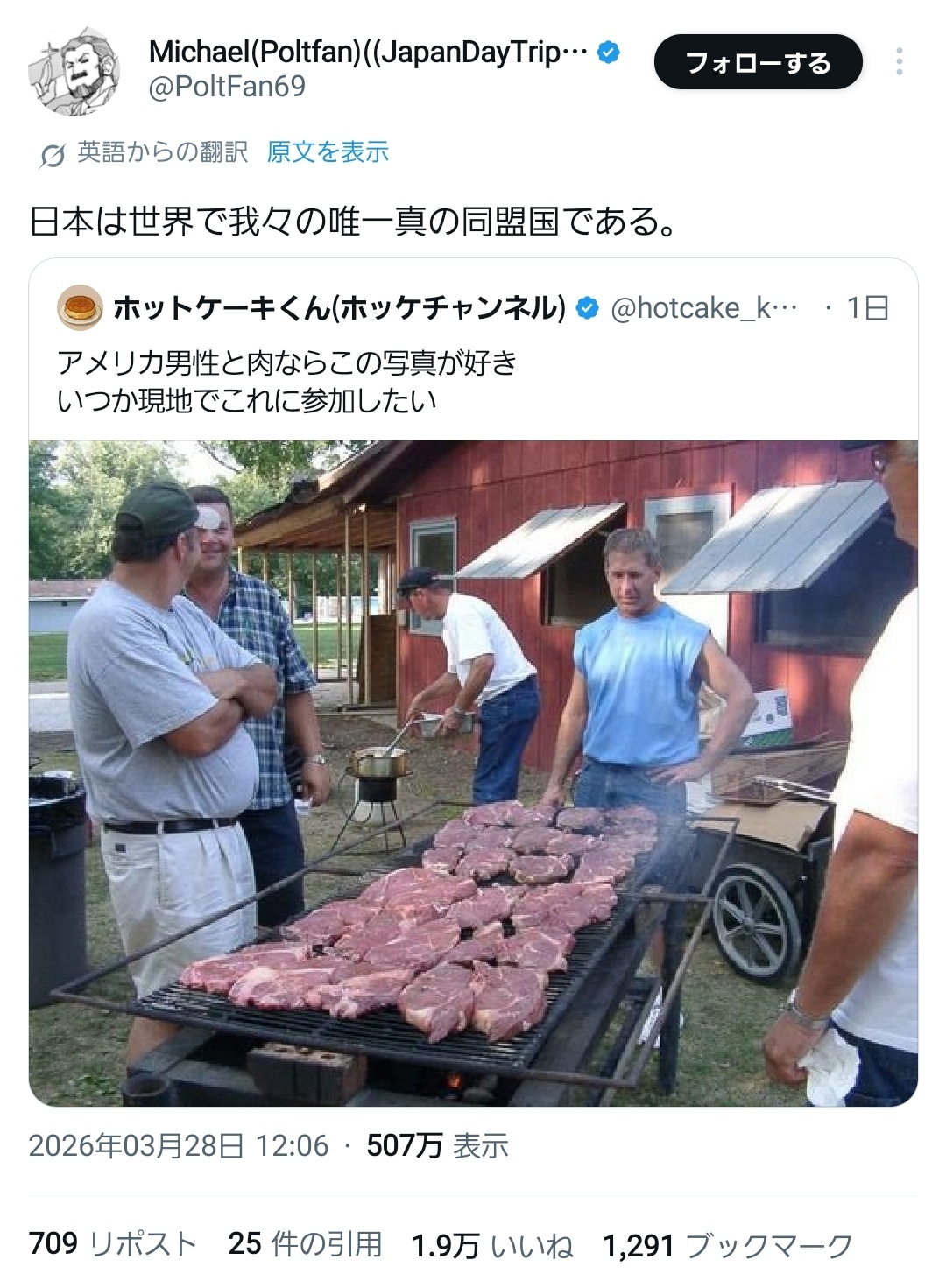Viewport: 946px width, 1288px height.
Task: Open the @hotcake_k handle in the quoted tweet
Action: click(704, 308)
